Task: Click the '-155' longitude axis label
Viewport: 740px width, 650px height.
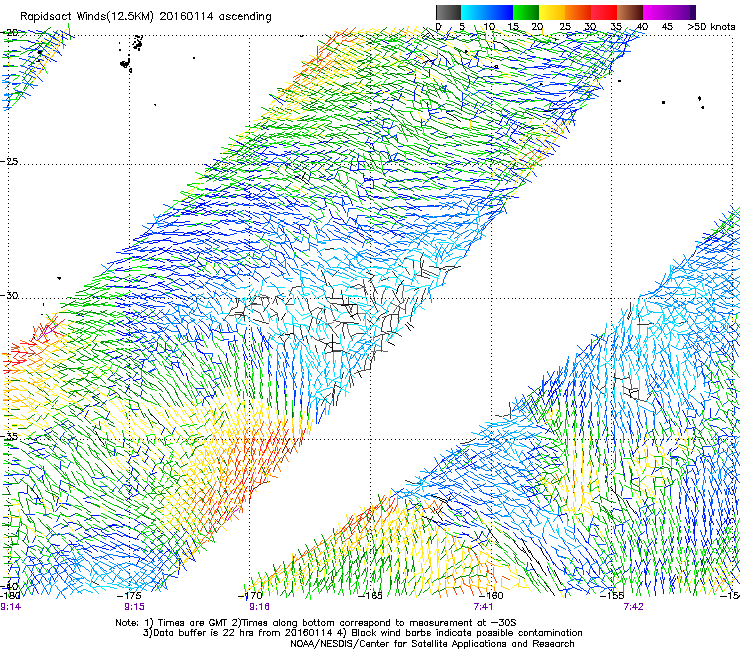Action: tap(612, 596)
